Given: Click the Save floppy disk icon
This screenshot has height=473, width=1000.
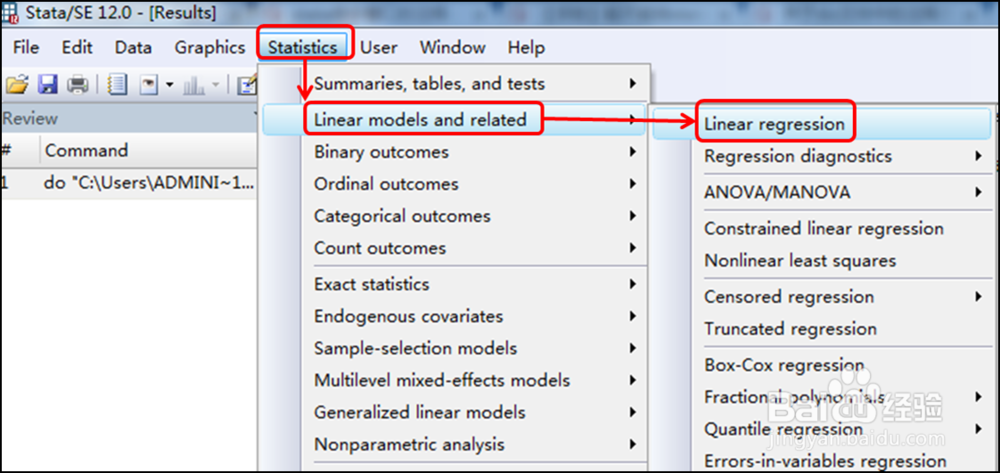Looking at the screenshot, I should 48,84.
